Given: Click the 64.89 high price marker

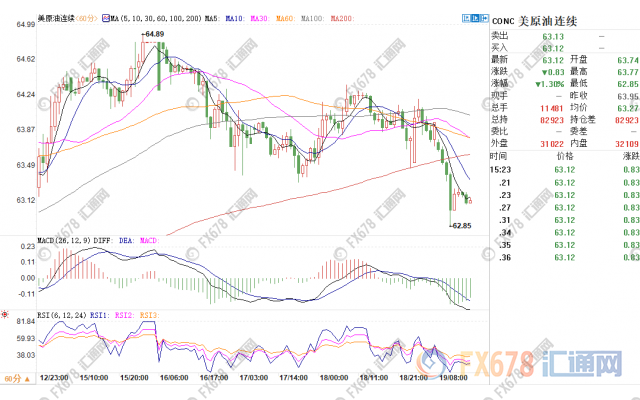Looking at the screenshot, I should pos(152,34).
